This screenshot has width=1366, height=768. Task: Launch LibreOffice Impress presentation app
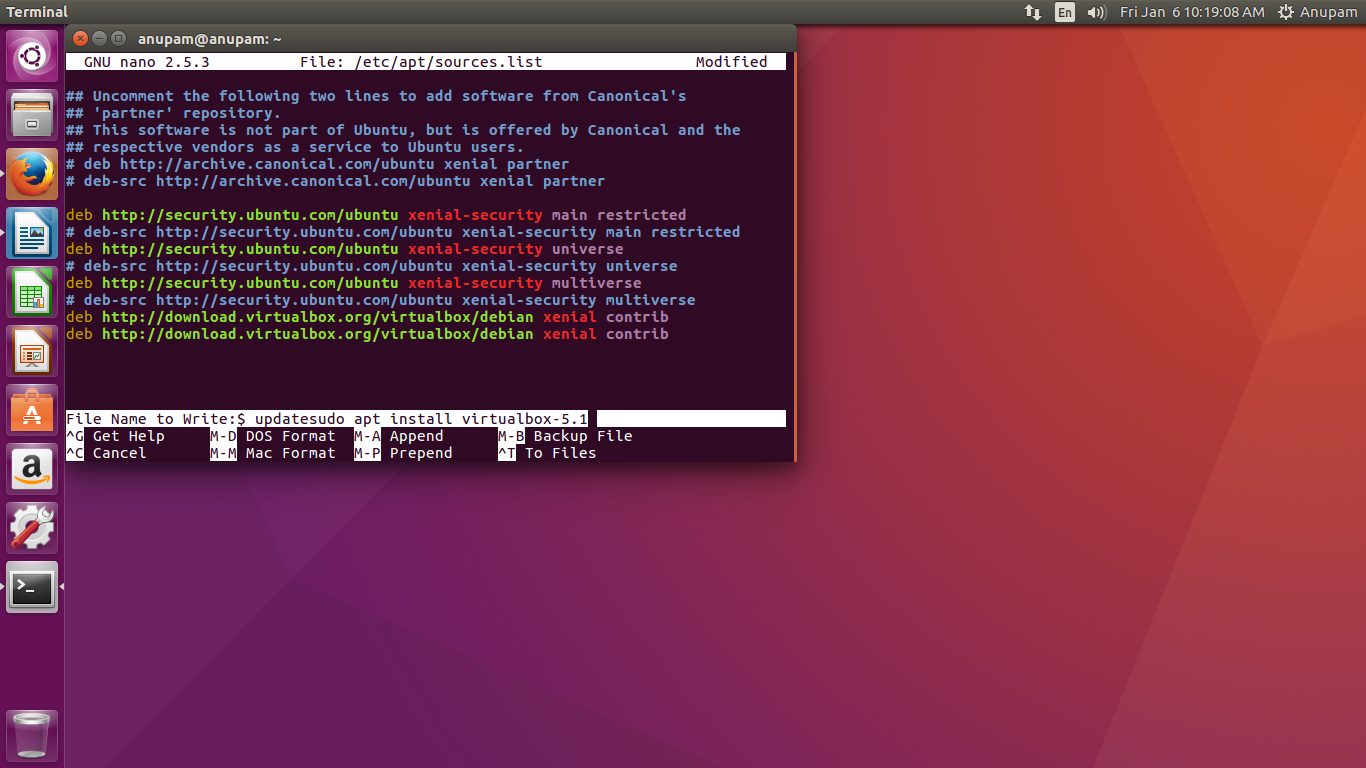pyautogui.click(x=32, y=351)
